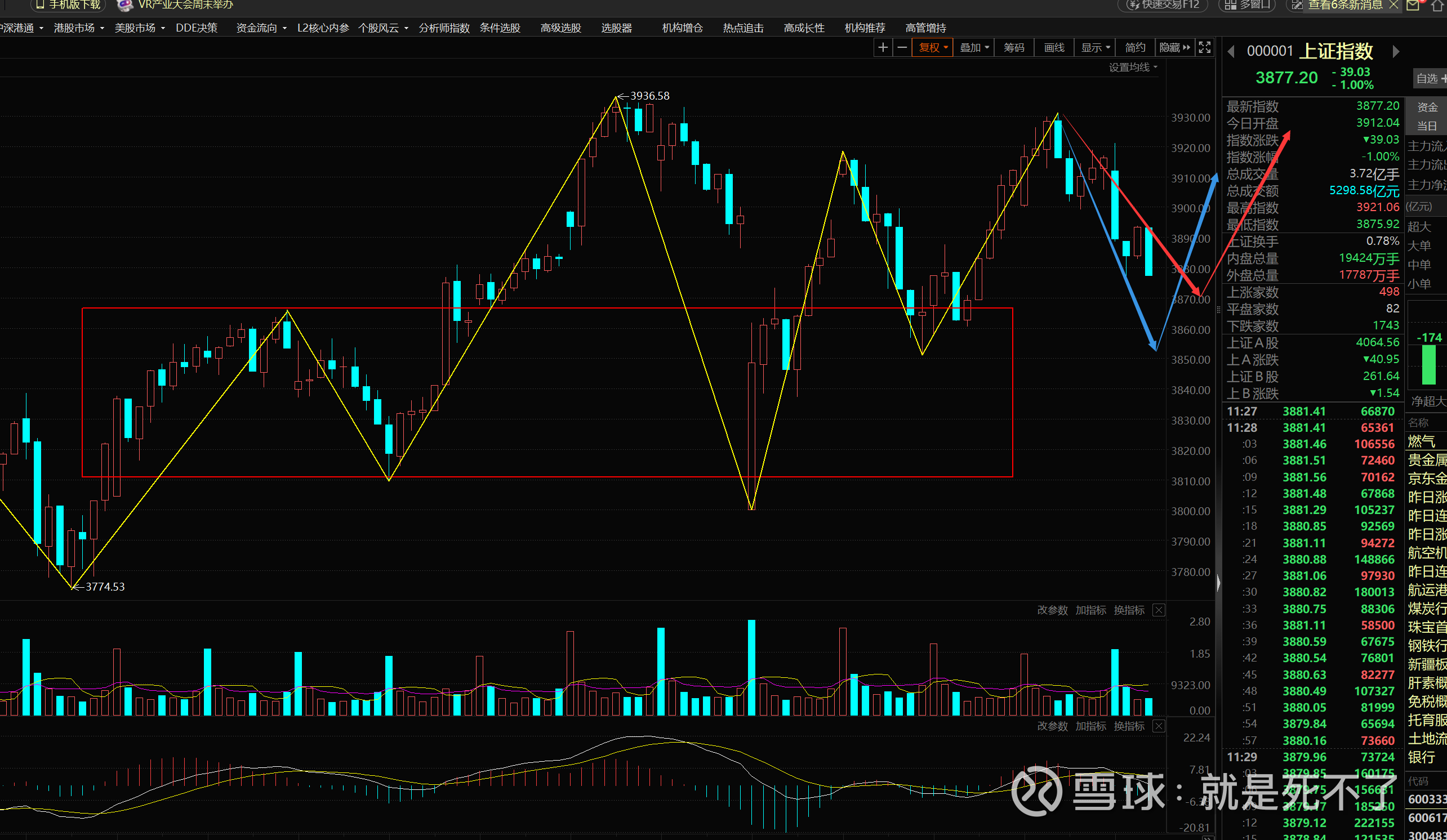The height and width of the screenshot is (840, 1447).
Task: Toggle the 筹码 chip distribution view
Action: (x=1013, y=48)
